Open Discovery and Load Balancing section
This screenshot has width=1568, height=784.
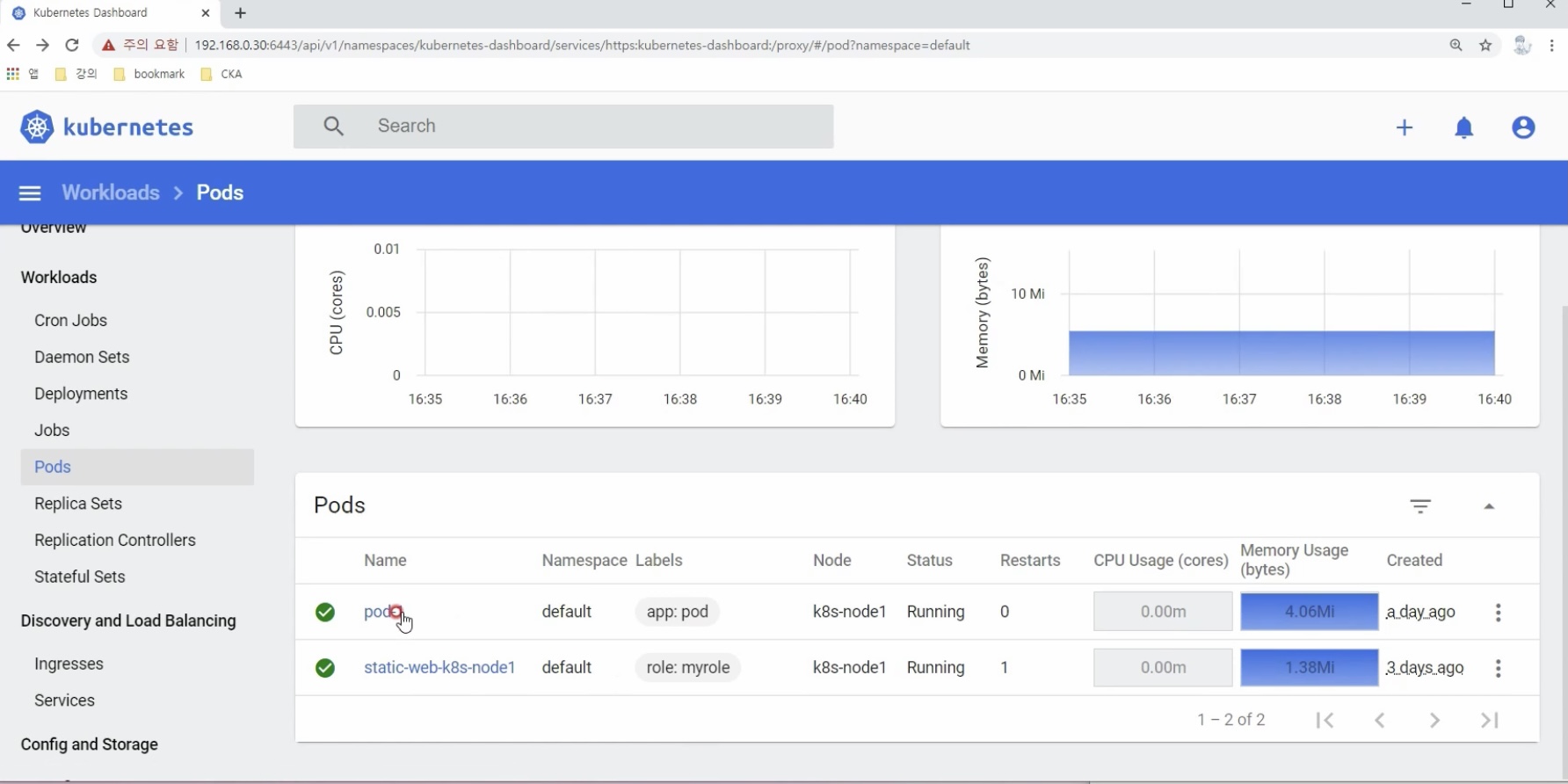(x=128, y=621)
